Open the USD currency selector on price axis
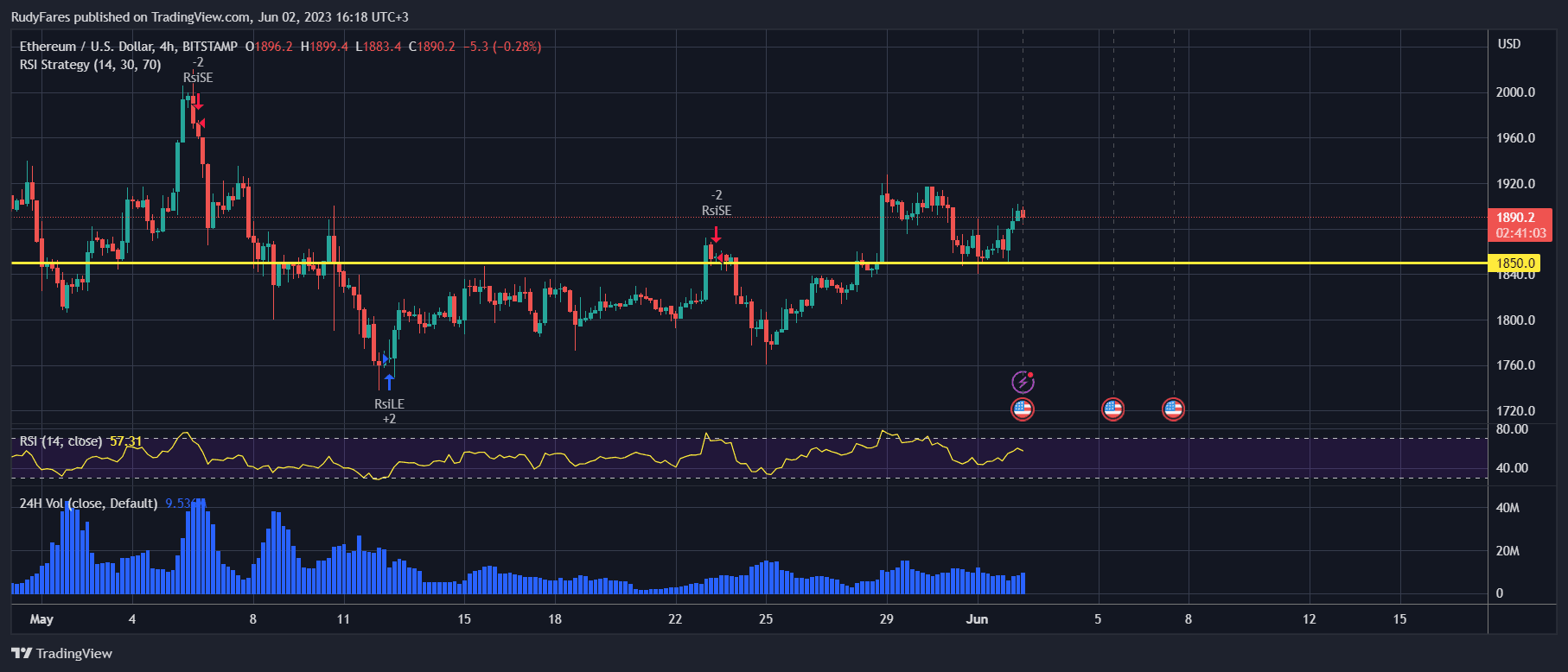The width and height of the screenshot is (1568, 672). (1508, 44)
